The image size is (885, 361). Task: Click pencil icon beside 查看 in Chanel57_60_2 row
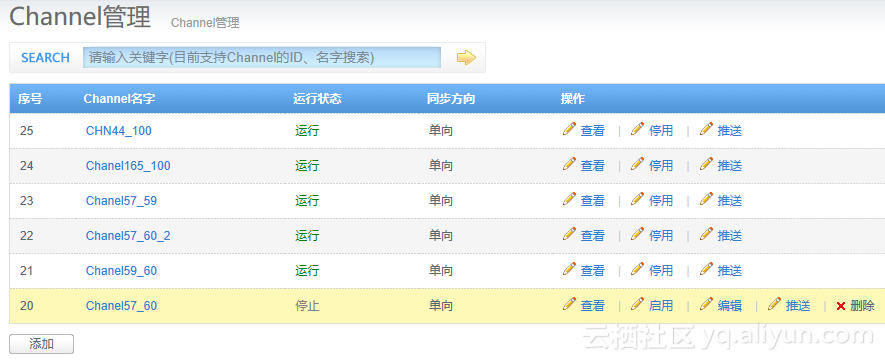click(569, 234)
